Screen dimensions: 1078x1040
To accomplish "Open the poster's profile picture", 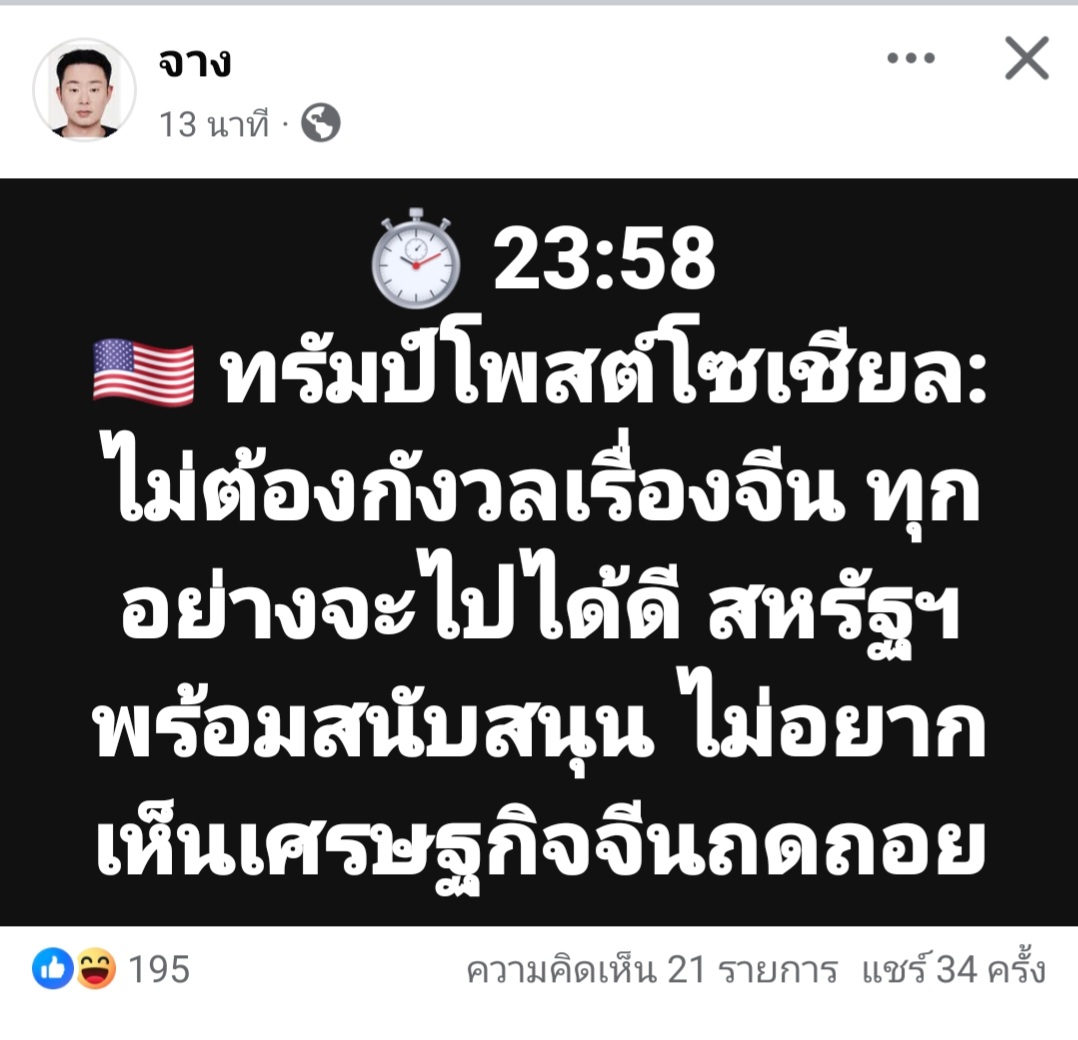I will tap(85, 90).
